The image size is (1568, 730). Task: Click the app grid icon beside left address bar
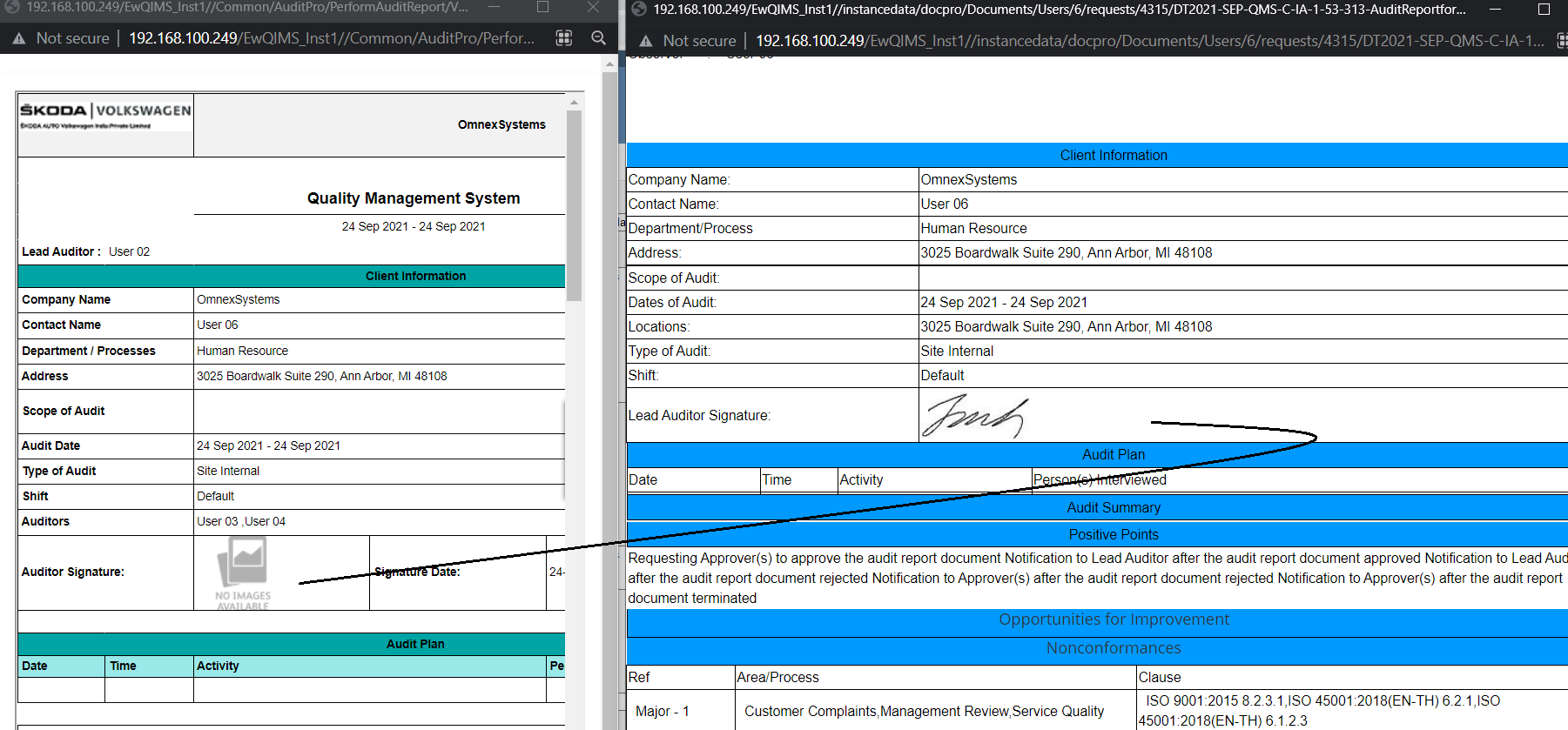click(564, 38)
